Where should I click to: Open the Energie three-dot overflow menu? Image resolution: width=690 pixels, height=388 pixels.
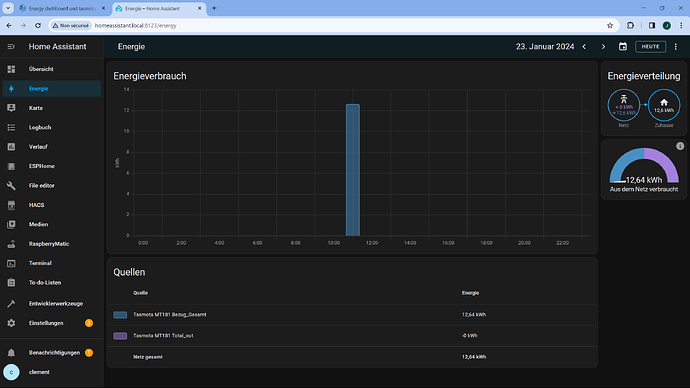coord(676,47)
